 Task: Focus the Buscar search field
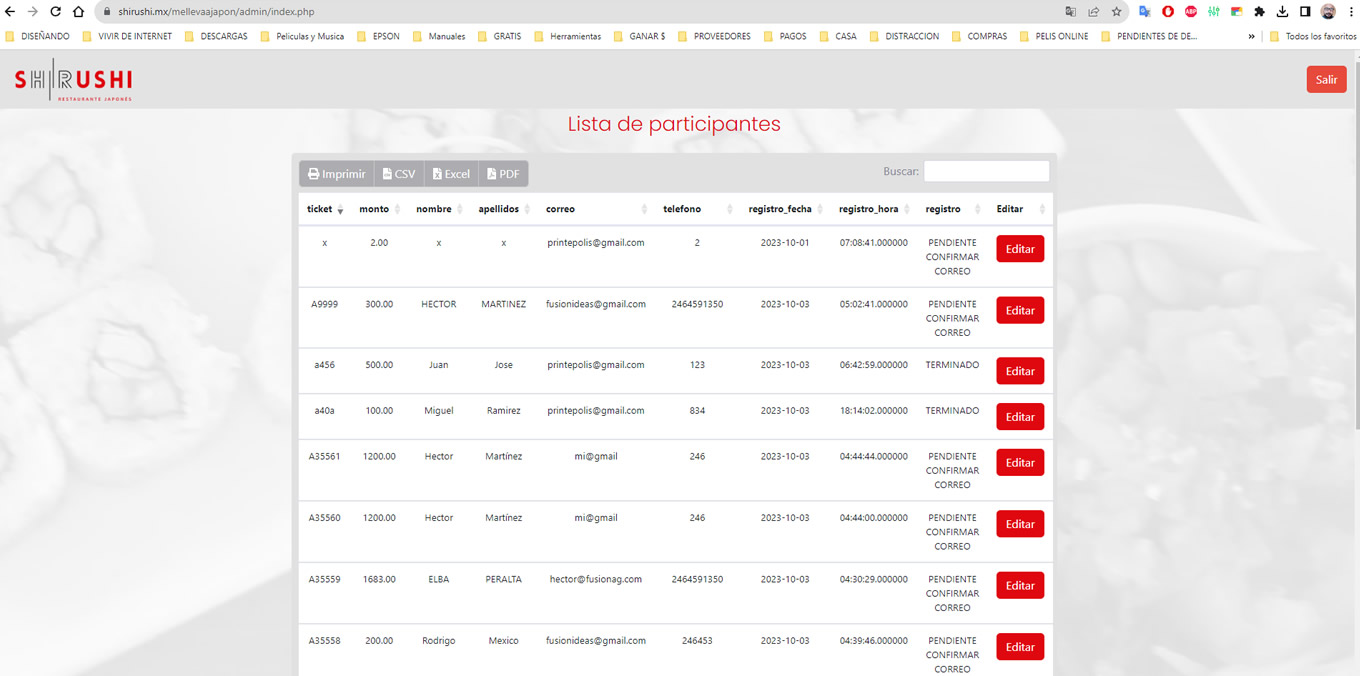(986, 171)
